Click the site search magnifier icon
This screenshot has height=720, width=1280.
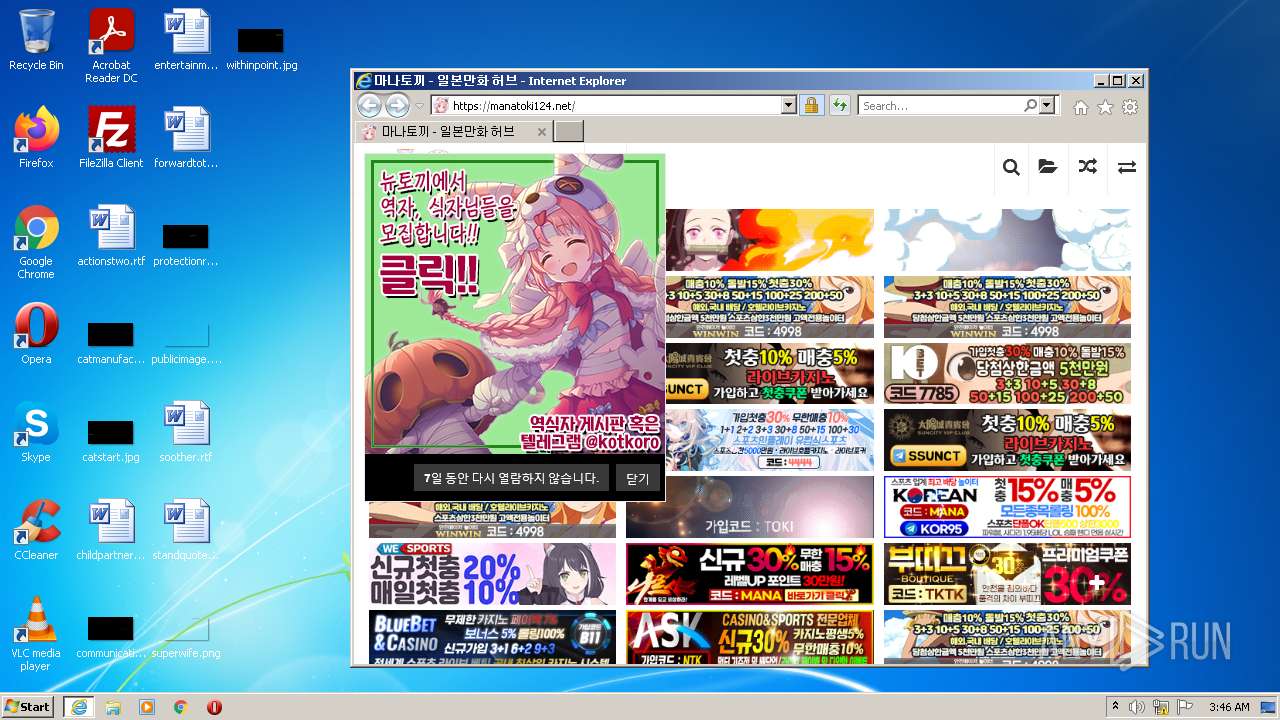tap(1011, 167)
